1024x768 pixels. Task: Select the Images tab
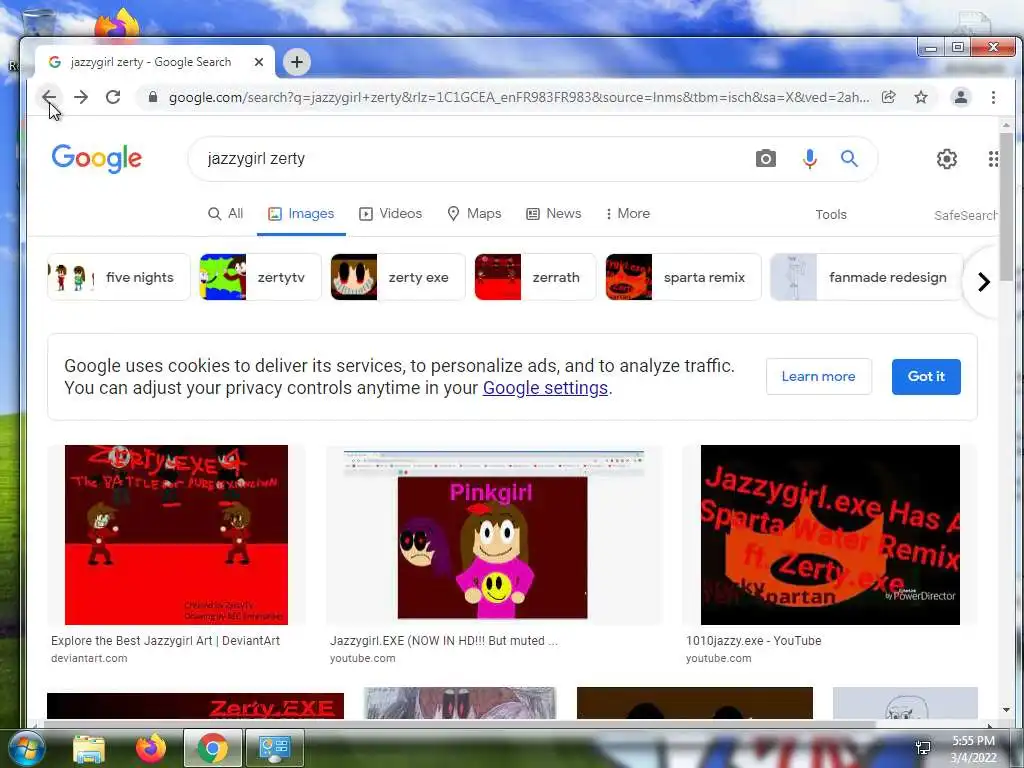click(301, 214)
